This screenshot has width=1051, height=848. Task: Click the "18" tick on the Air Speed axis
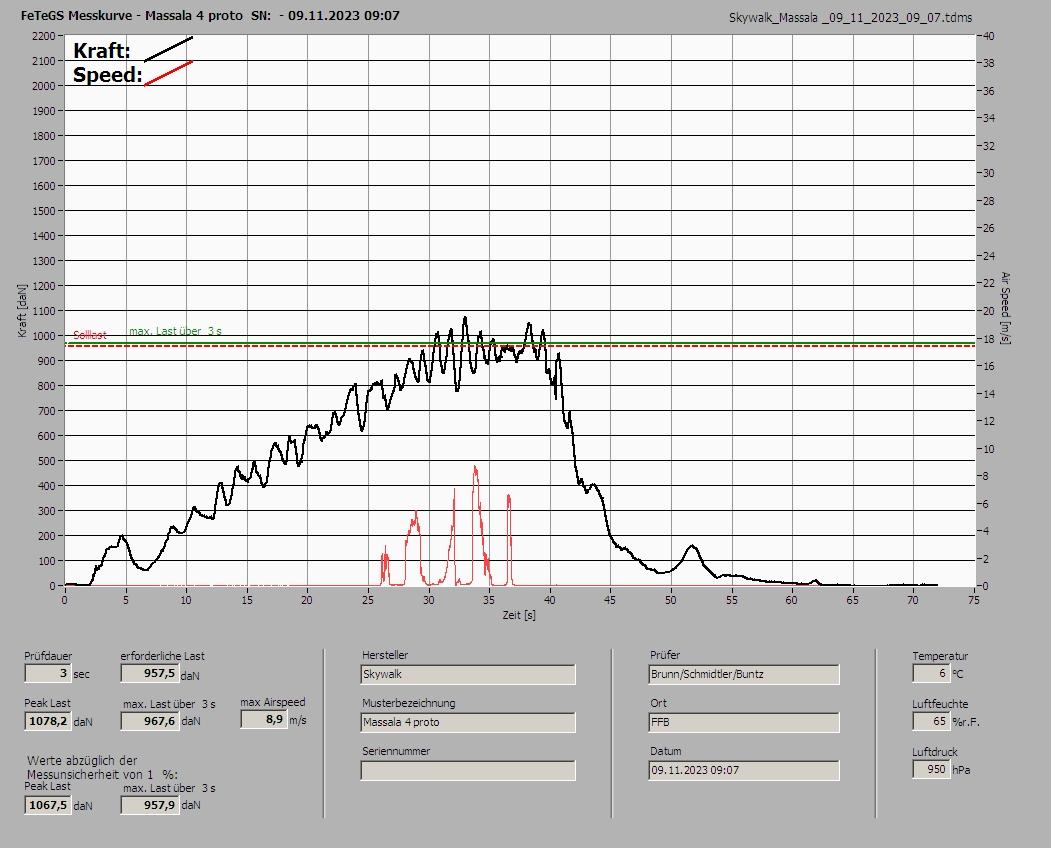(x=988, y=339)
